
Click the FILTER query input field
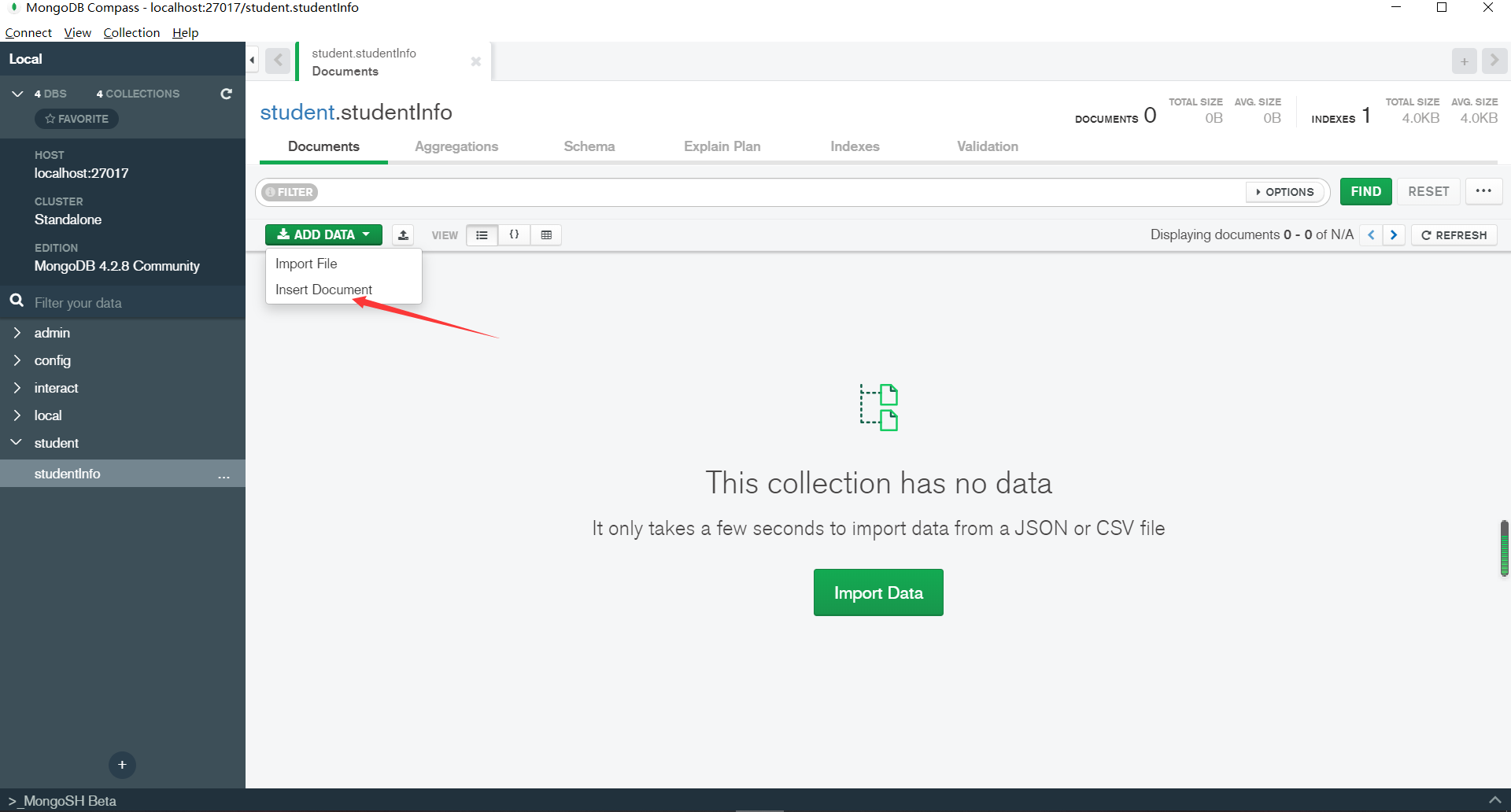pyautogui.click(x=779, y=192)
